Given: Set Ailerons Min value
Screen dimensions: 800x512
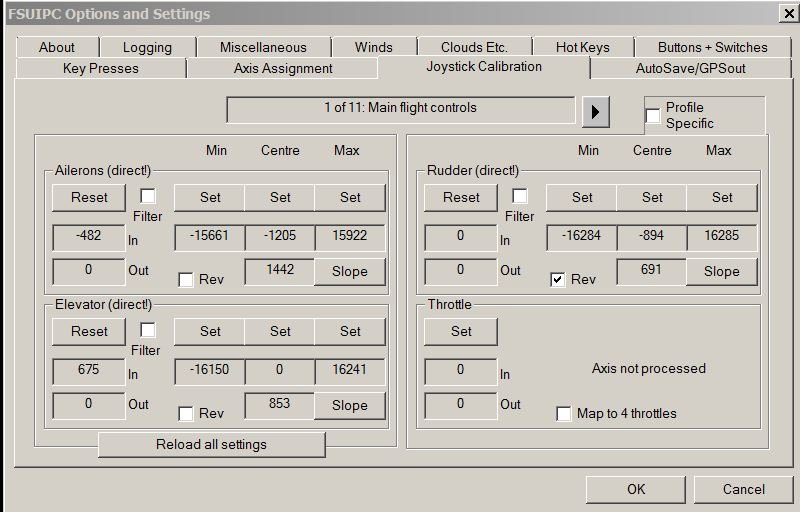Looking at the screenshot, I should coord(210,197).
